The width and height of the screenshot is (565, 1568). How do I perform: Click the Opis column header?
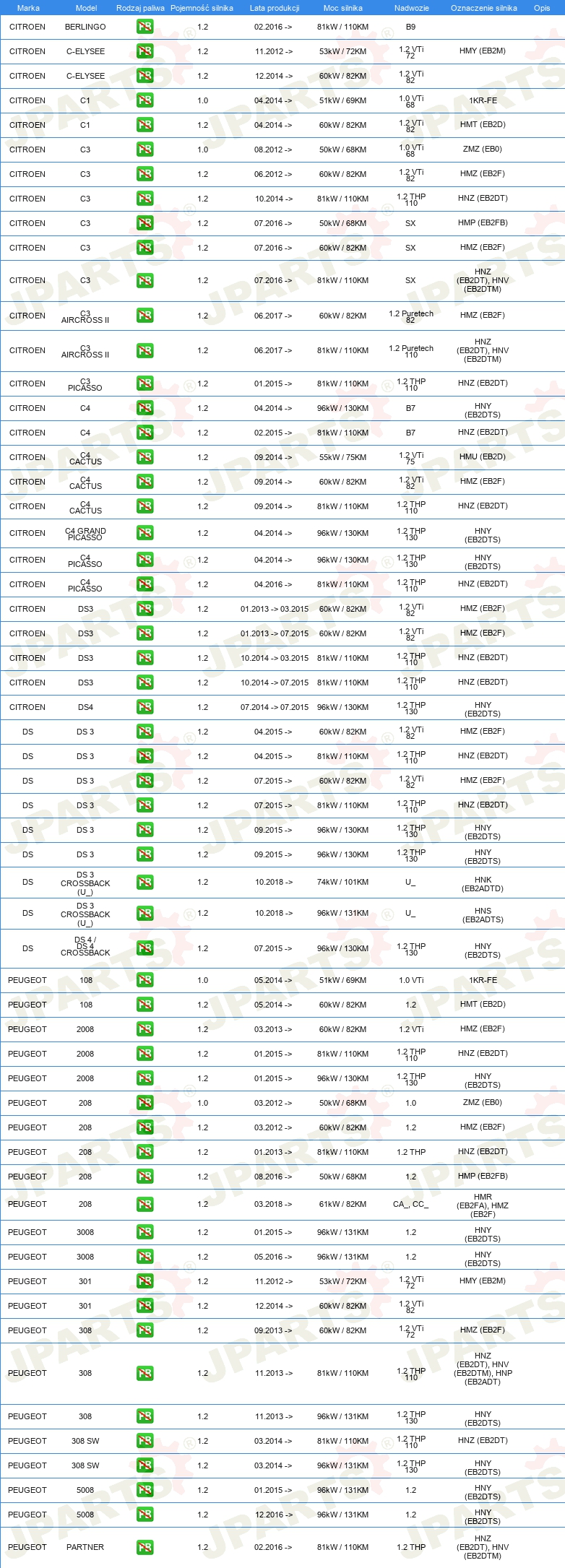point(542,8)
